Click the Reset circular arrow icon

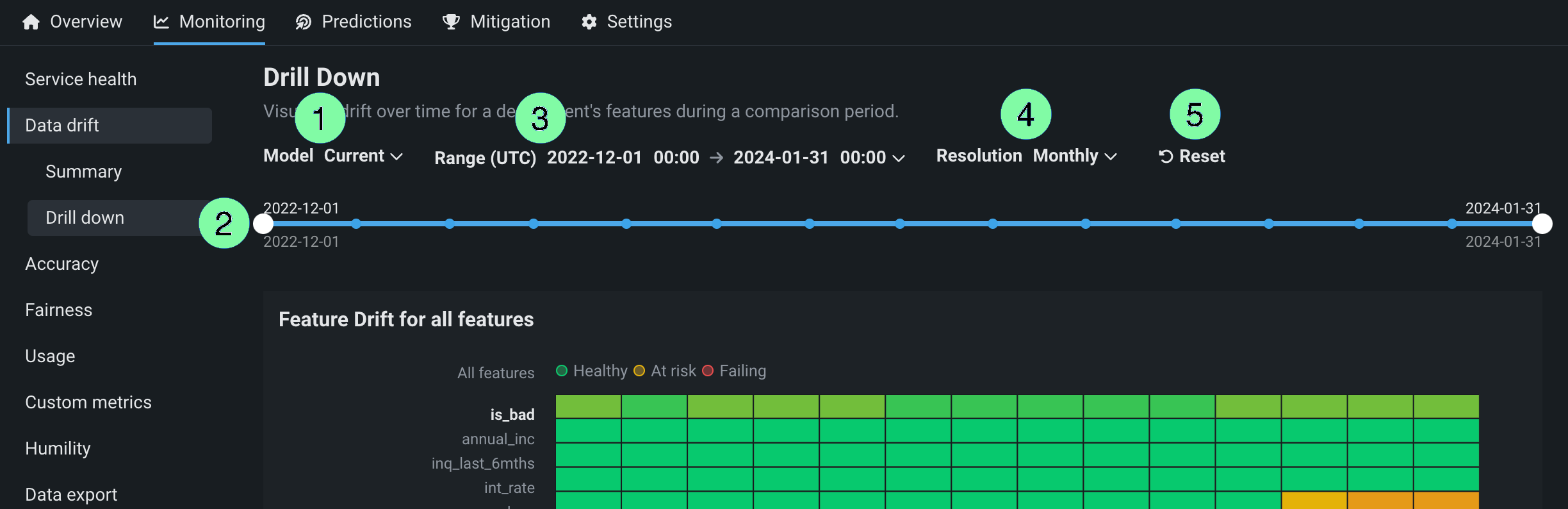pyautogui.click(x=1166, y=156)
